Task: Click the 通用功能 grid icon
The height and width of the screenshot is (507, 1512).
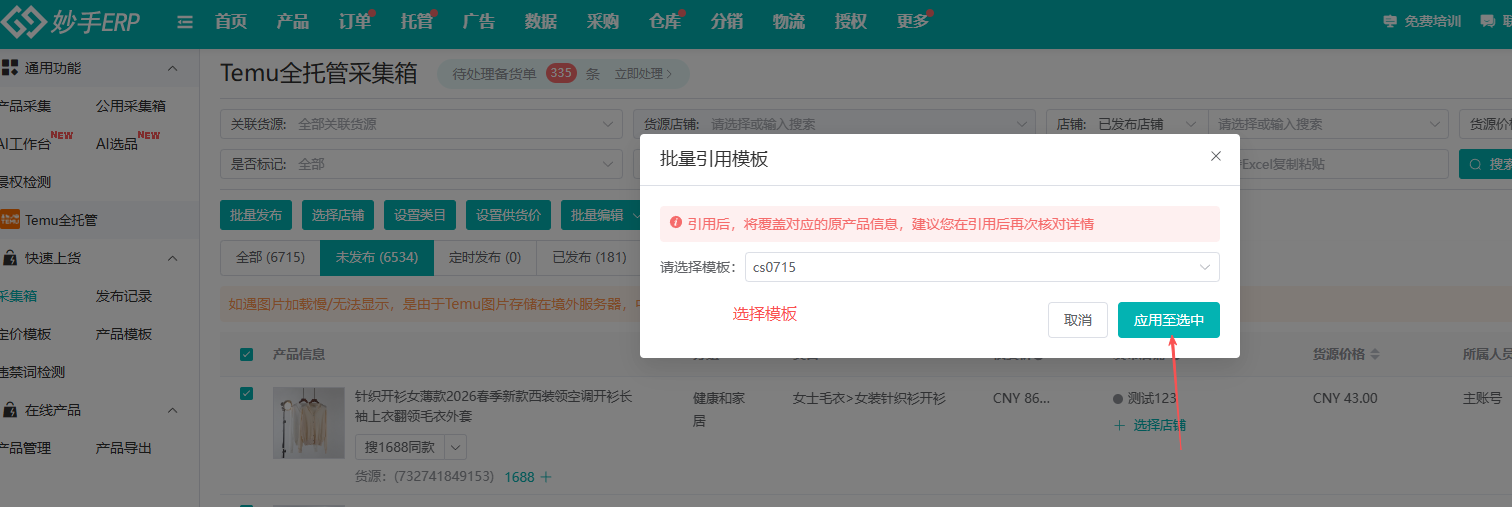Action: click(9, 68)
